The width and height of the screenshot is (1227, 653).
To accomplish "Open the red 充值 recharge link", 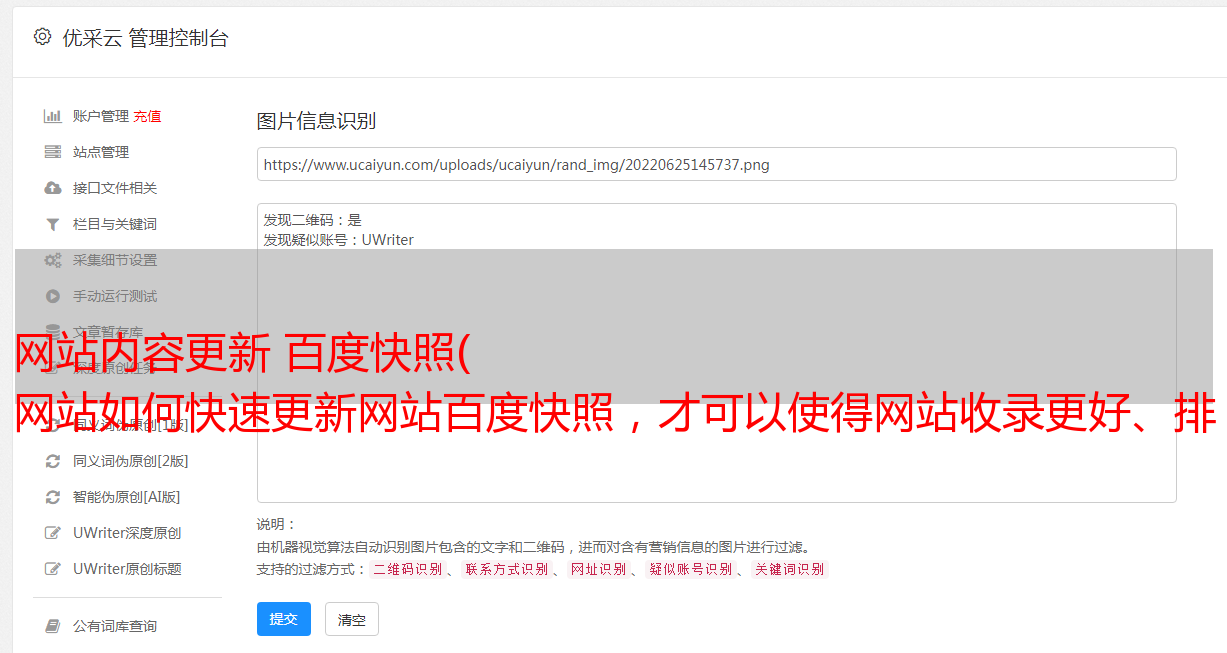I will pyautogui.click(x=147, y=116).
